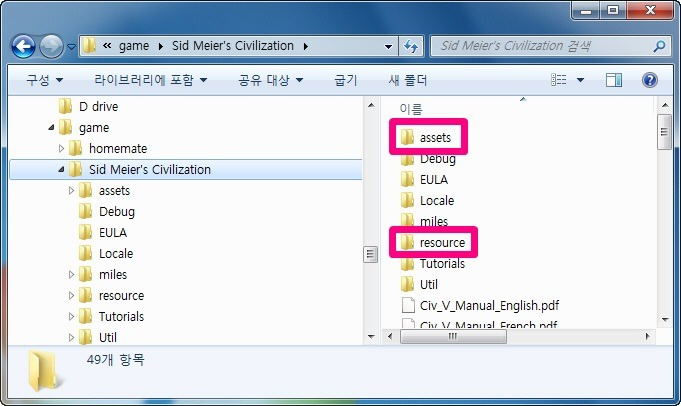
Task: Click file list scroll down arrow
Action: click(665, 319)
